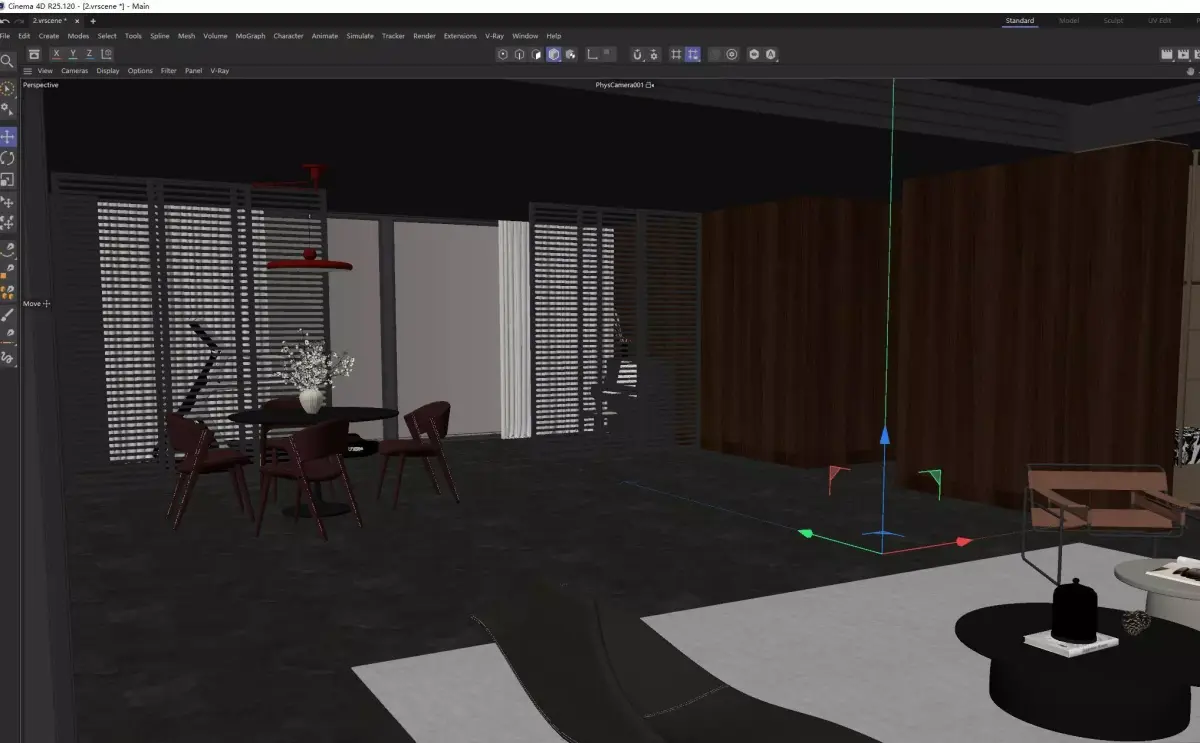Click the blue Y-axis arrow handle of gizmo
1200x743 pixels.
[x=884, y=435]
